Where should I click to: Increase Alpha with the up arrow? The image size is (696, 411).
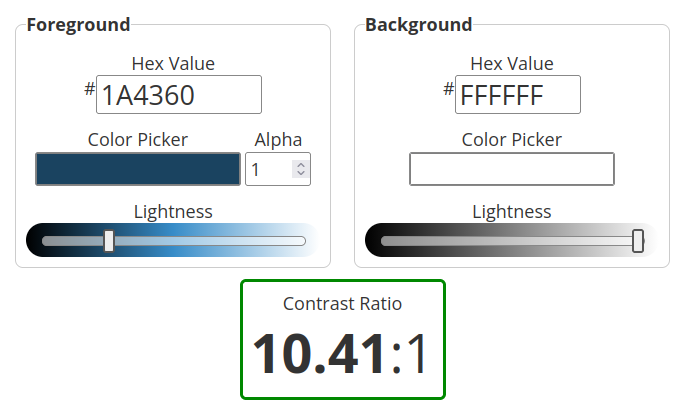pyautogui.click(x=299, y=164)
